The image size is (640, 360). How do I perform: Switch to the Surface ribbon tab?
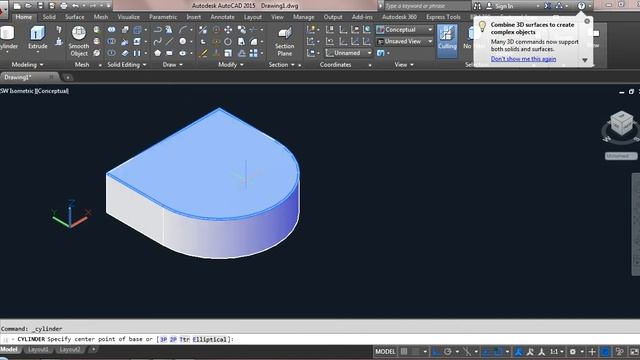pos(75,17)
